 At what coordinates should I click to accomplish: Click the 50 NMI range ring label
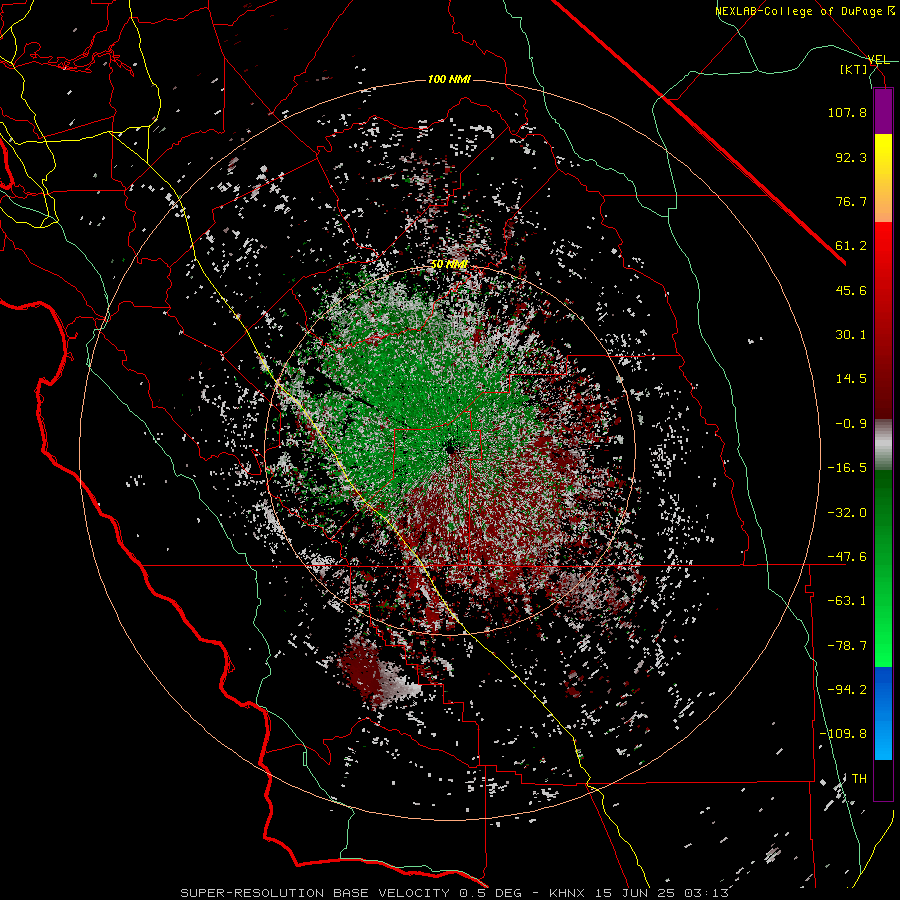tap(449, 265)
